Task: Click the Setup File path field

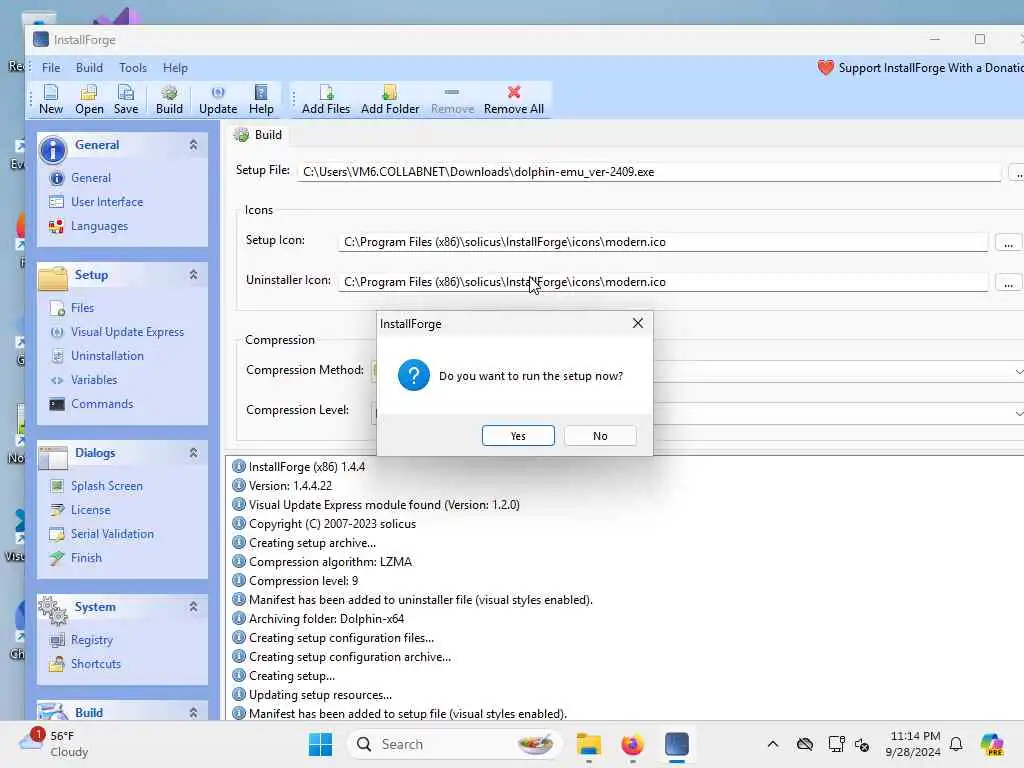Action: (649, 172)
